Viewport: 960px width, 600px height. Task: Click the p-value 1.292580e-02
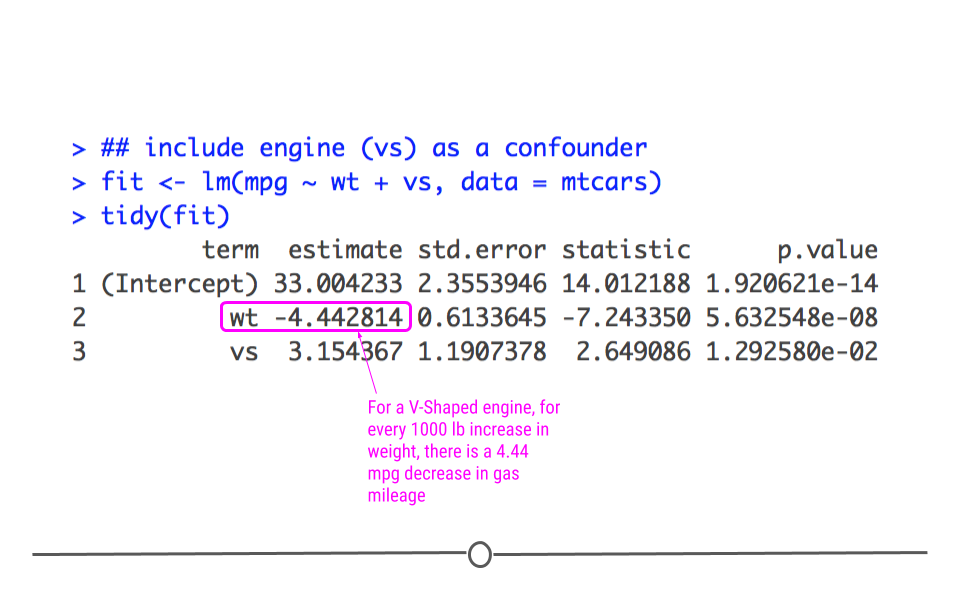[792, 352]
